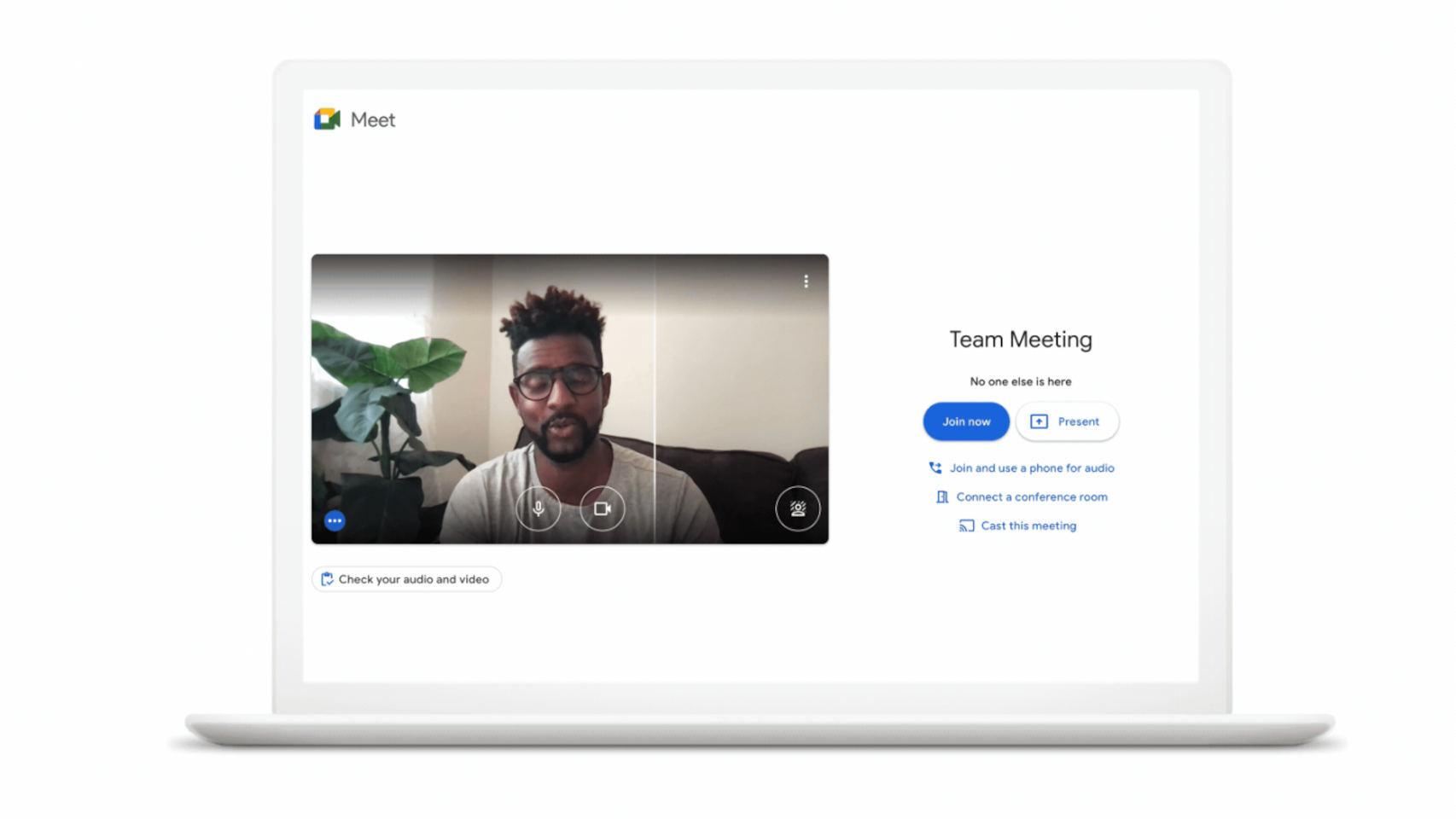Click the phone icon next to phone audio option
Screen dimensions: 1456x819
[935, 468]
